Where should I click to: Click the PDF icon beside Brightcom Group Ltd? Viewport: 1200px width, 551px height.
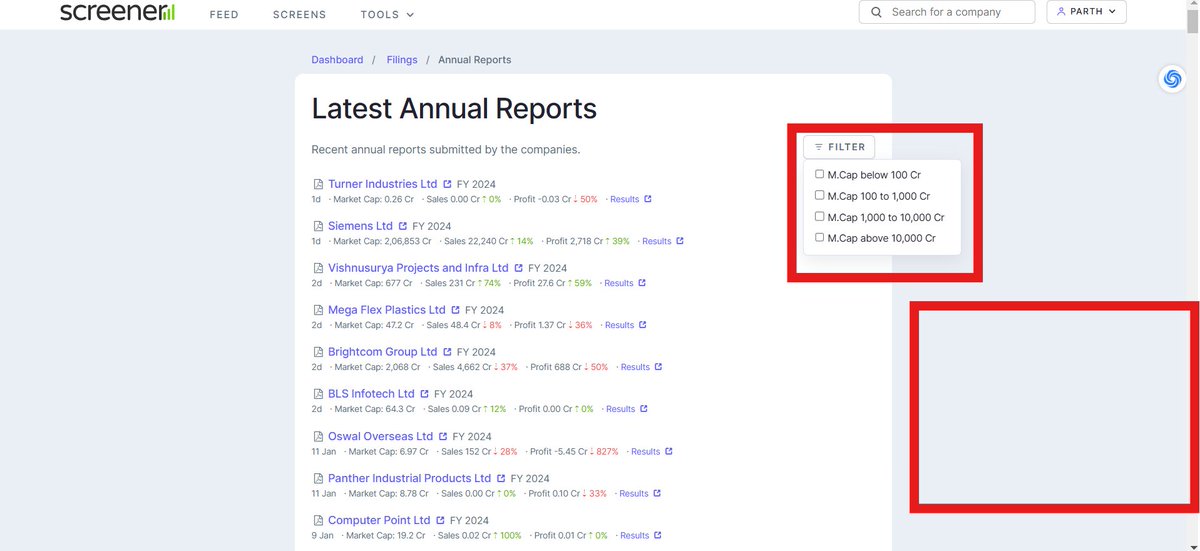click(x=318, y=353)
